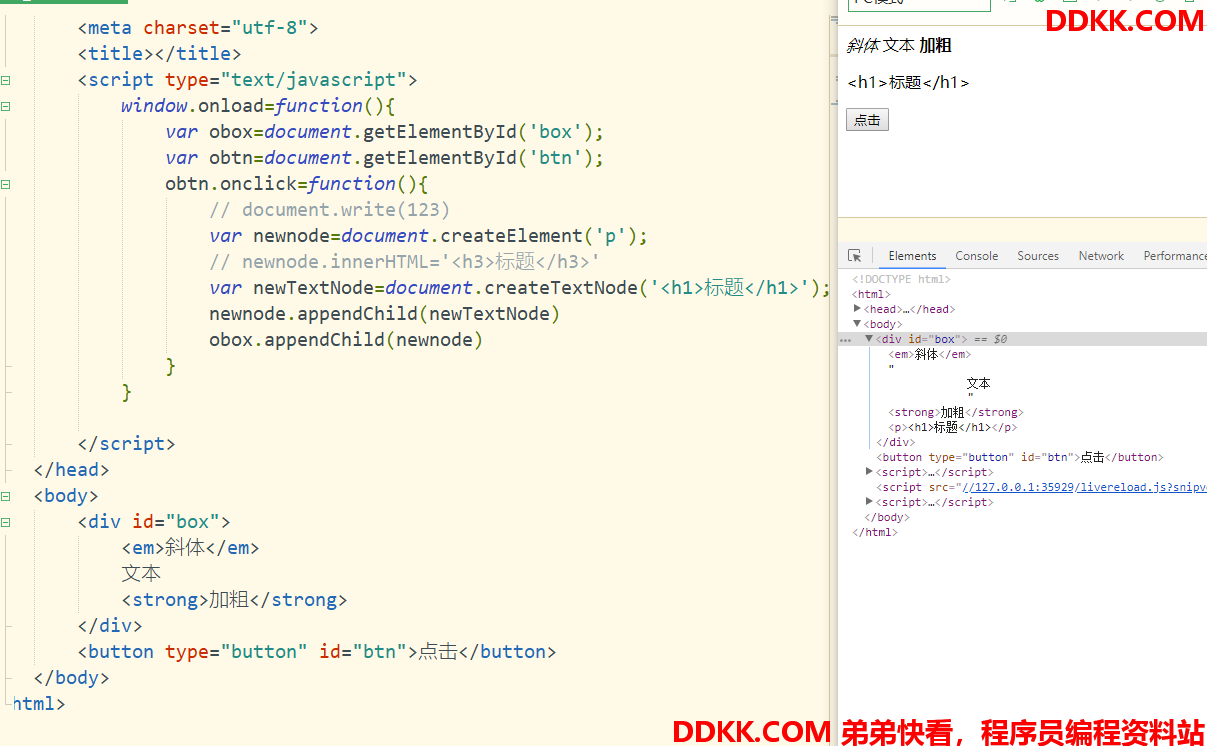Image resolution: width=1207 pixels, height=746 pixels.
Task: Click the closing </body> tag in editor
Action: [71, 678]
